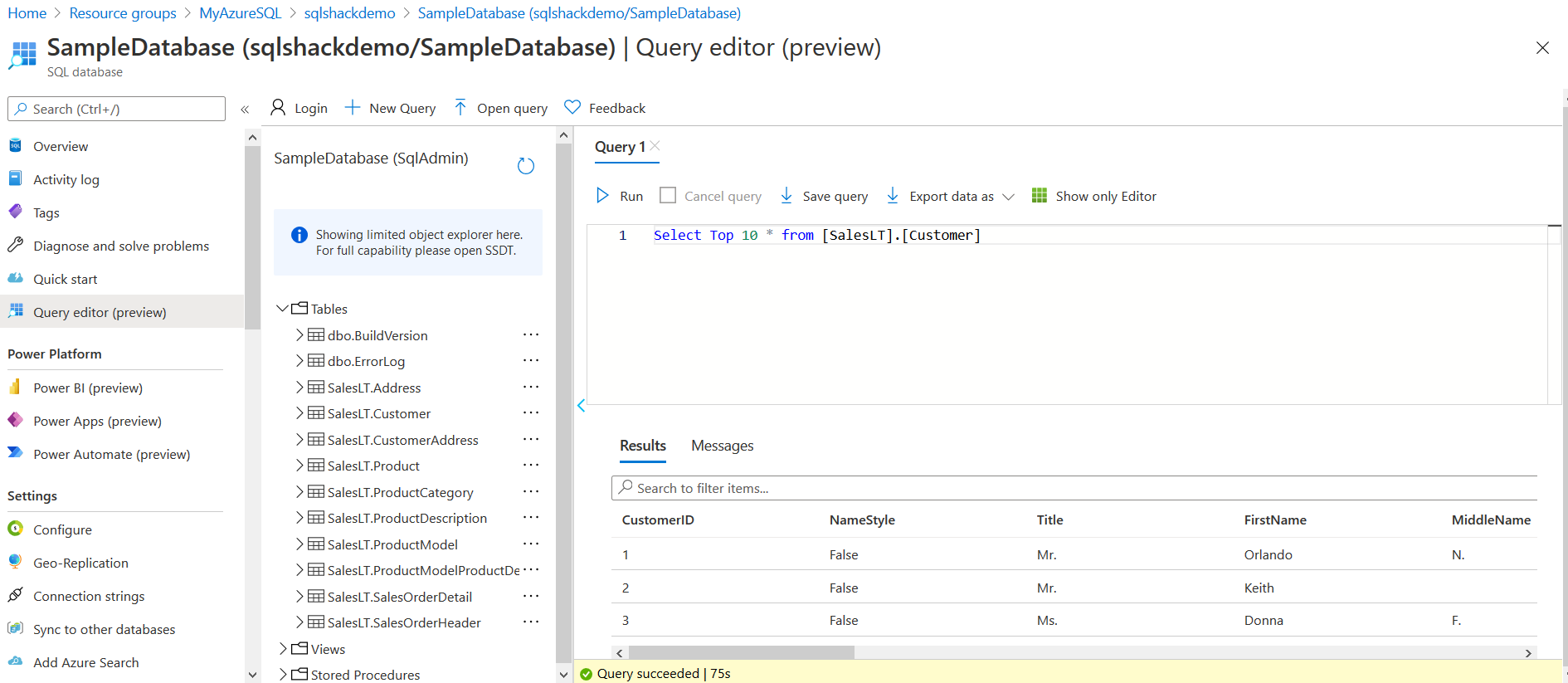1568x683 pixels.
Task: Switch to the Messages tab
Action: click(x=722, y=446)
